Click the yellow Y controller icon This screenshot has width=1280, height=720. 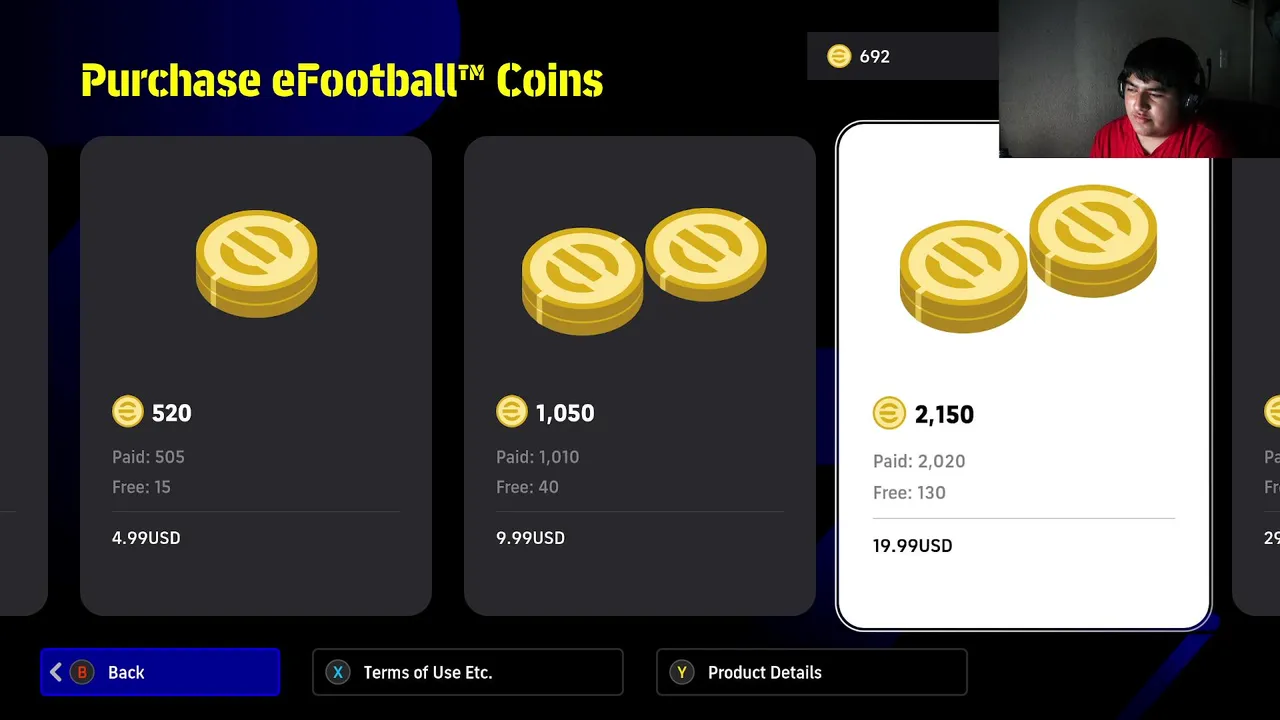tap(682, 673)
